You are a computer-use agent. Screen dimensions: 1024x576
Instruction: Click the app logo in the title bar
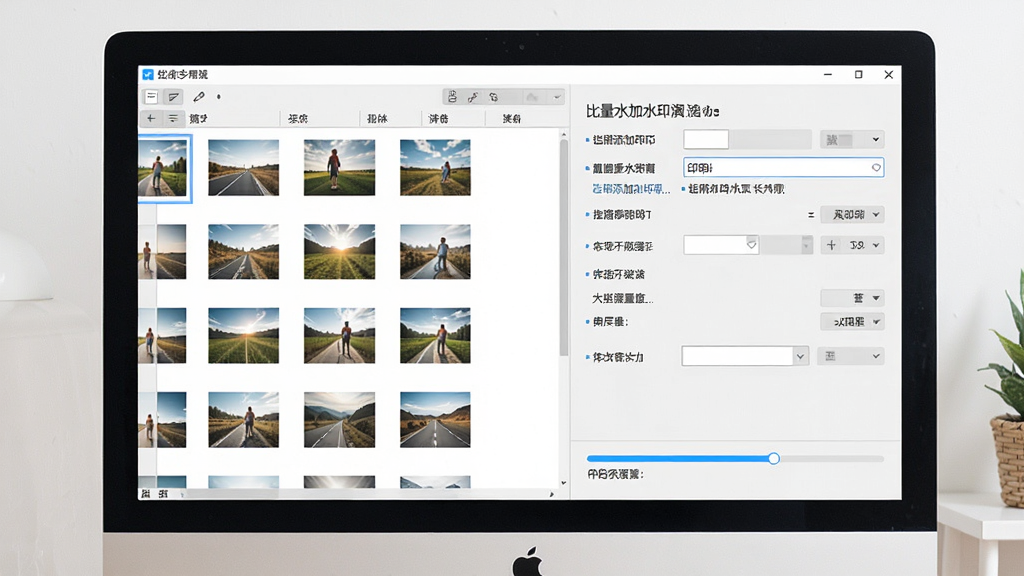click(148, 74)
